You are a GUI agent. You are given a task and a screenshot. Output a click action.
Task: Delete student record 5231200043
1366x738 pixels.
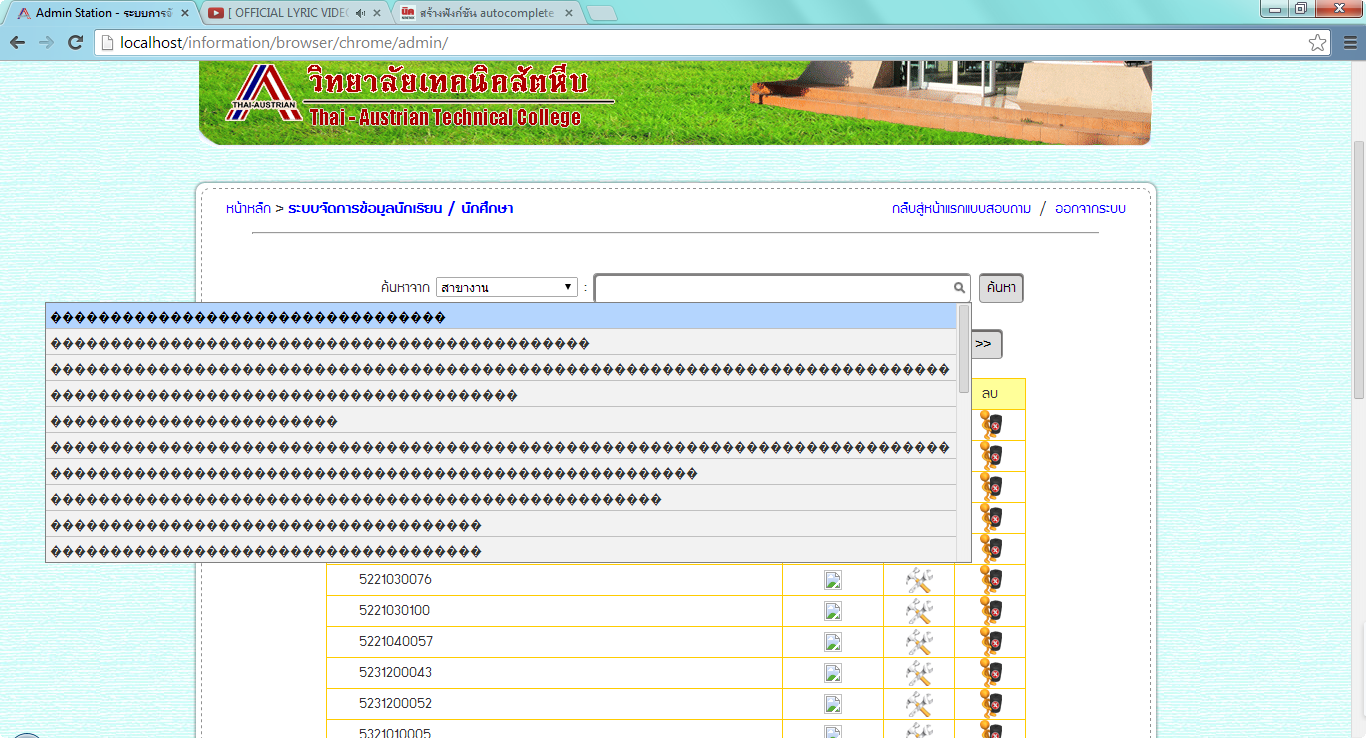tap(991, 673)
